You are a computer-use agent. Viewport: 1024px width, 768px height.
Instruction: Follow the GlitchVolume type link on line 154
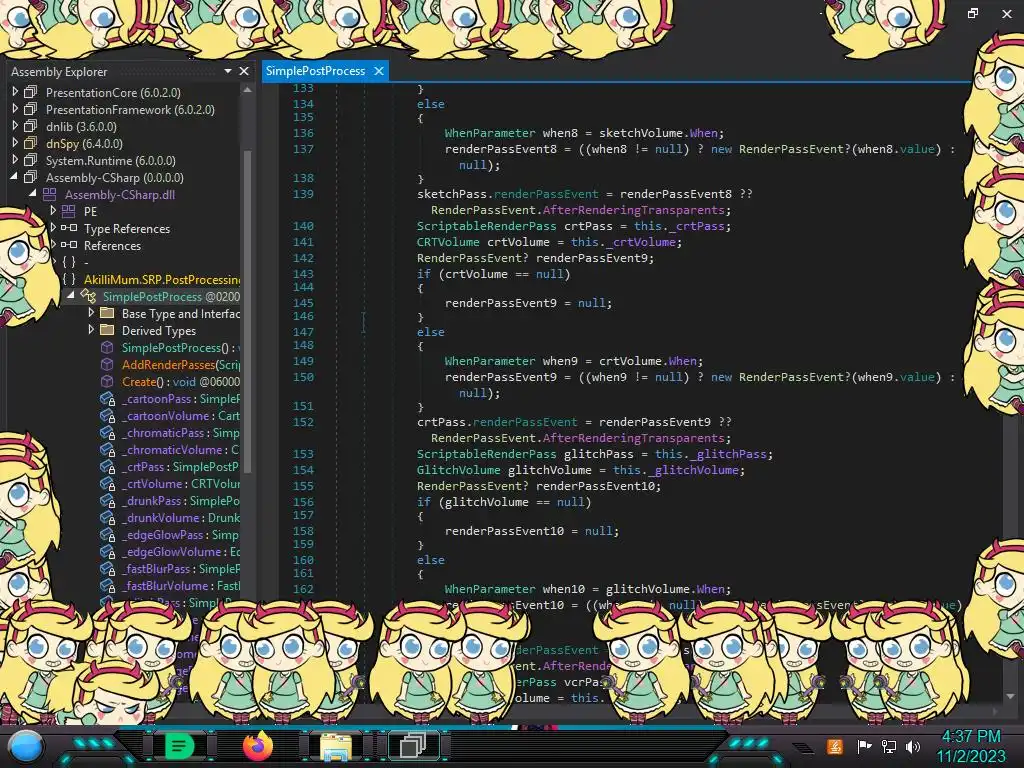pyautogui.click(x=458, y=470)
